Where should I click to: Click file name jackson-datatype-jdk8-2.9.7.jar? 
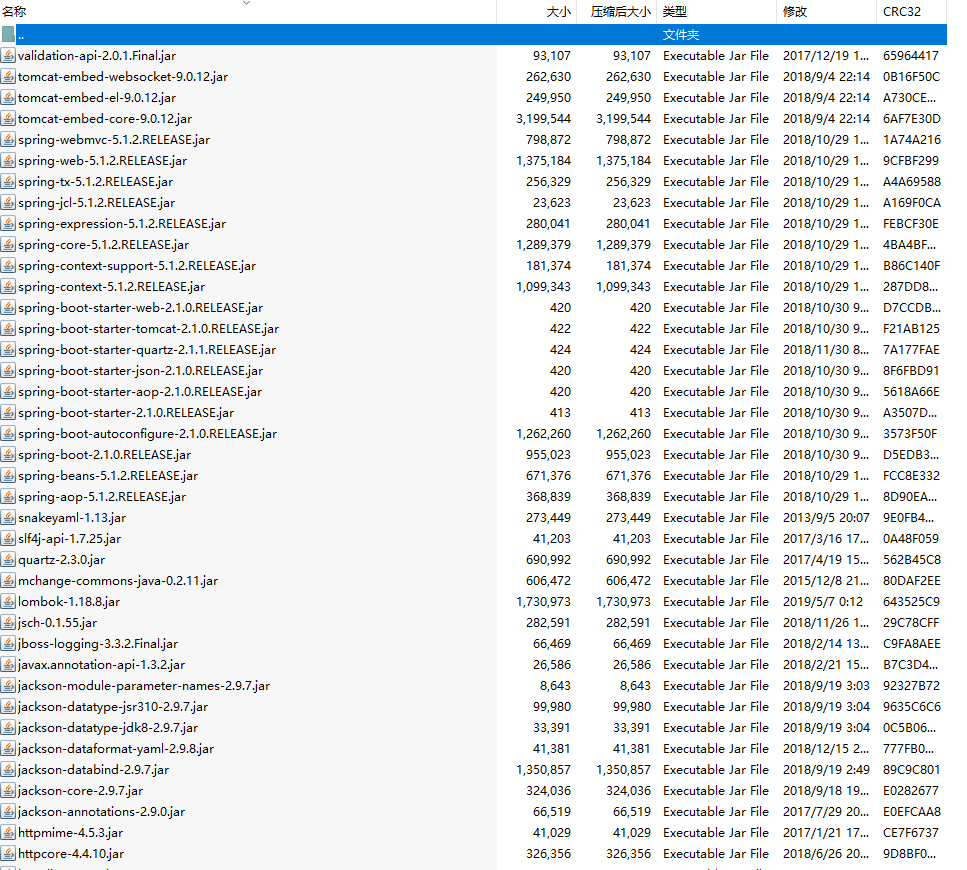(x=108, y=728)
